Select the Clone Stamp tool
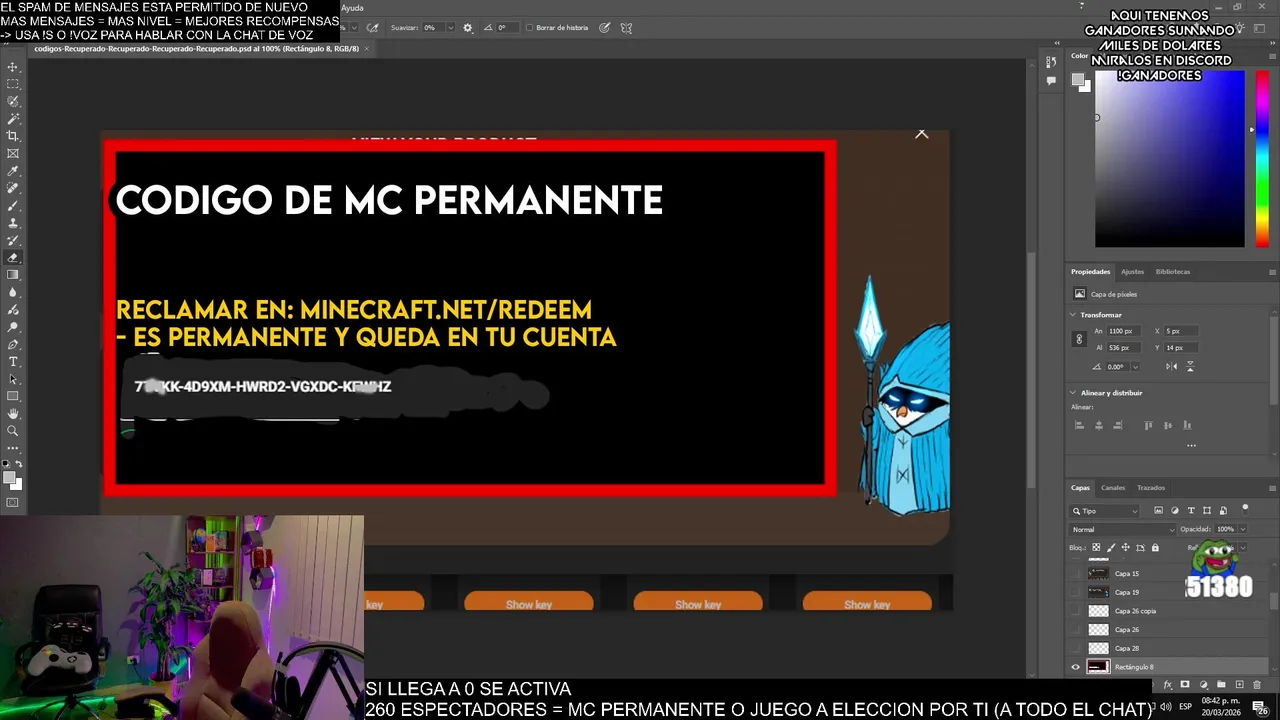The height and width of the screenshot is (720, 1280). click(x=13, y=223)
